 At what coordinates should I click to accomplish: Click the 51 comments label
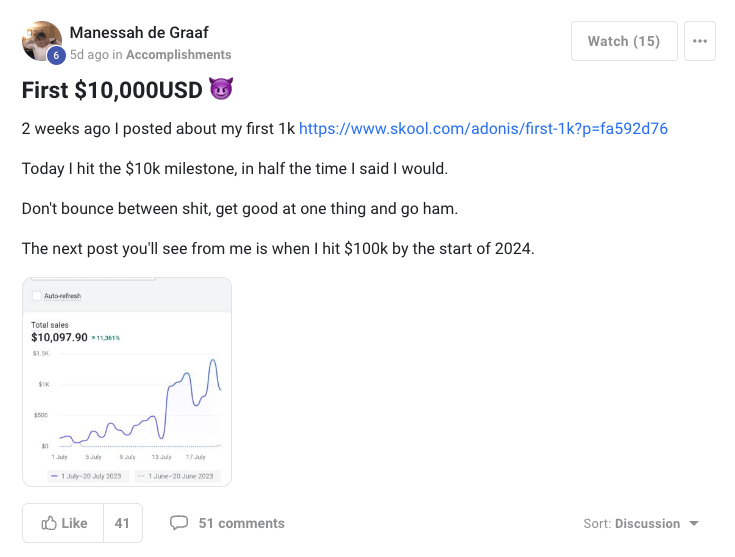tap(241, 523)
